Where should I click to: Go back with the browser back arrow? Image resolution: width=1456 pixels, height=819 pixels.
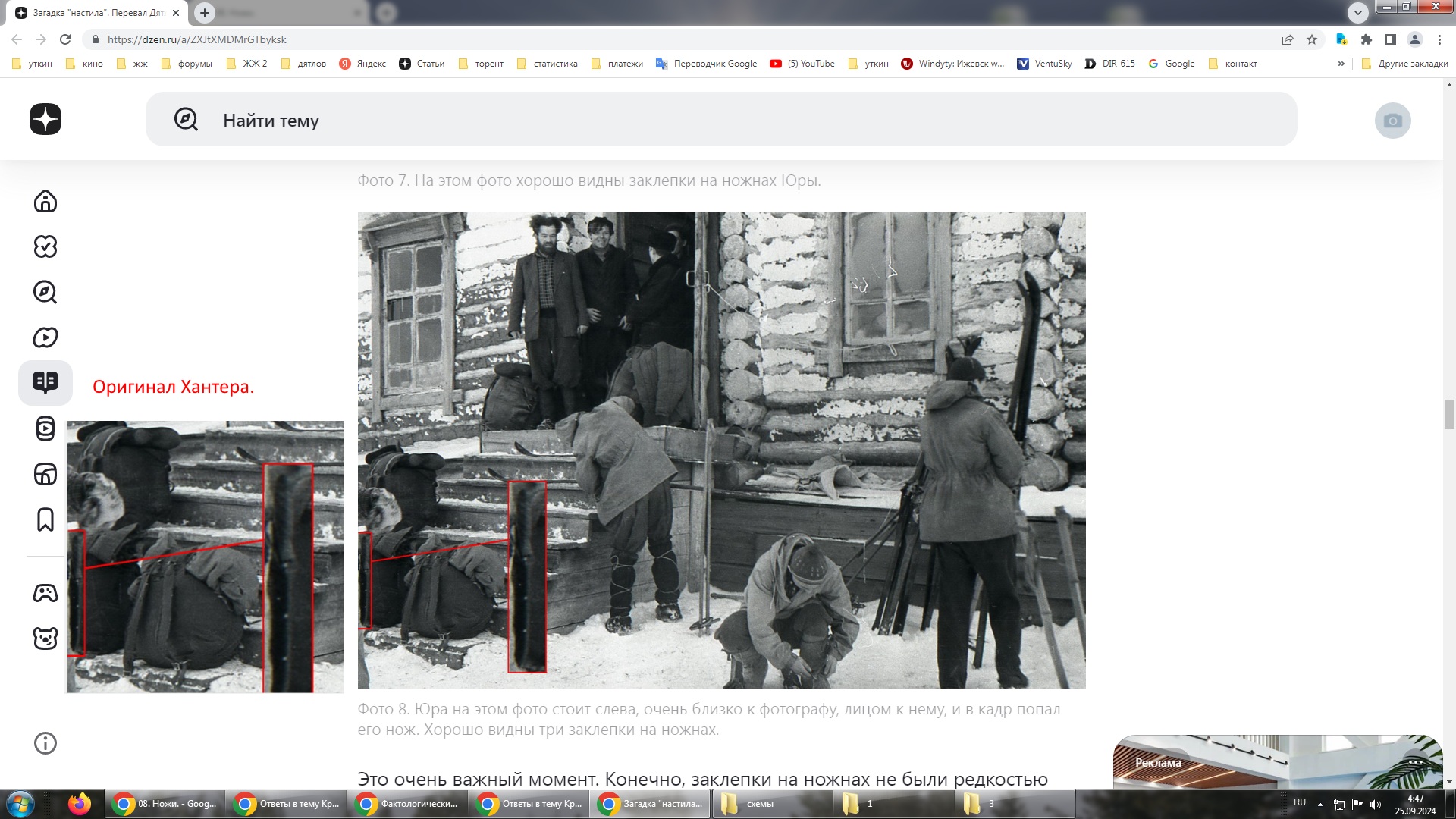17,39
